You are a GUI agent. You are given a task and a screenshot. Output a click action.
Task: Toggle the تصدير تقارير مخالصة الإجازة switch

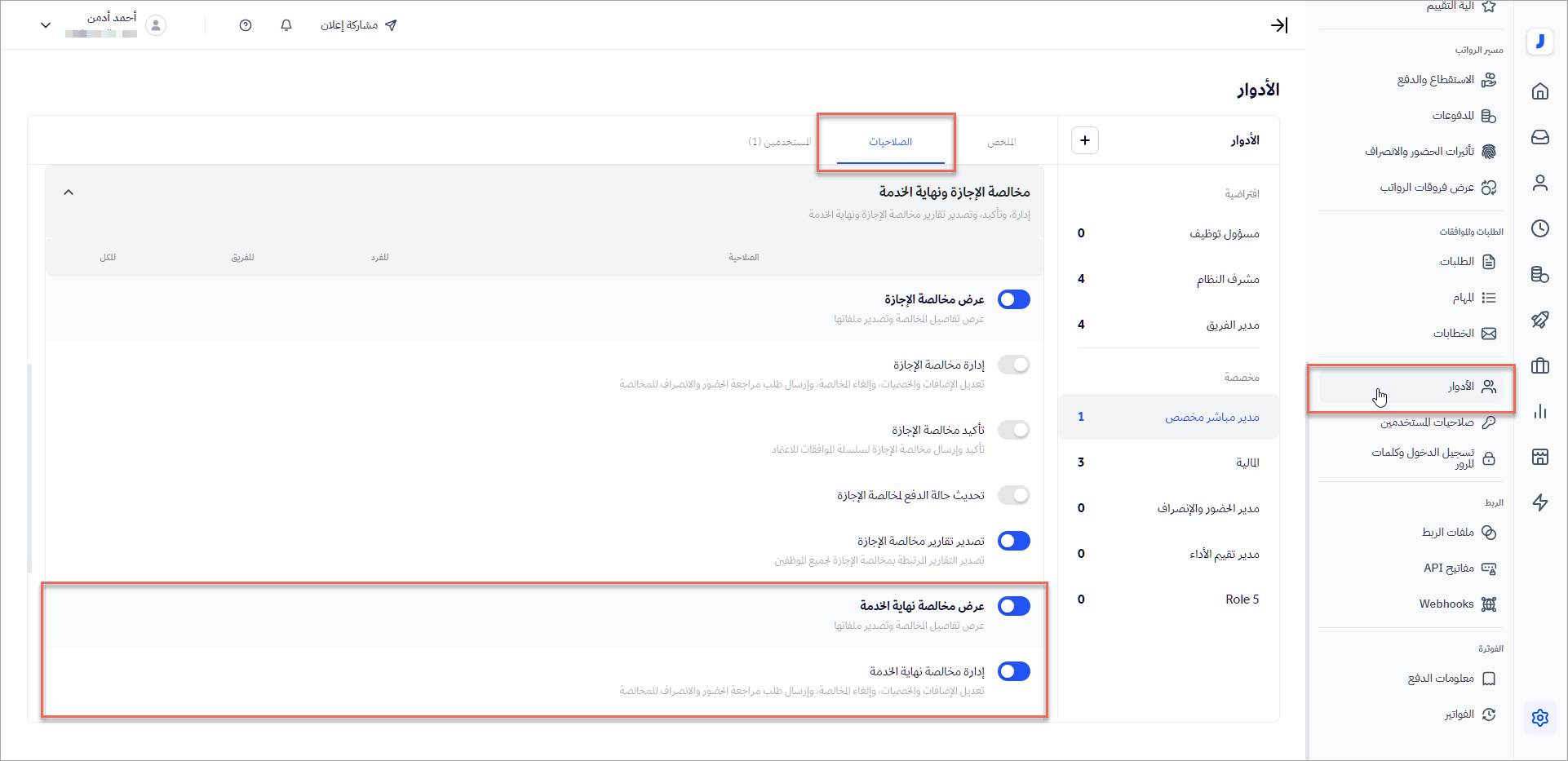(1013, 541)
